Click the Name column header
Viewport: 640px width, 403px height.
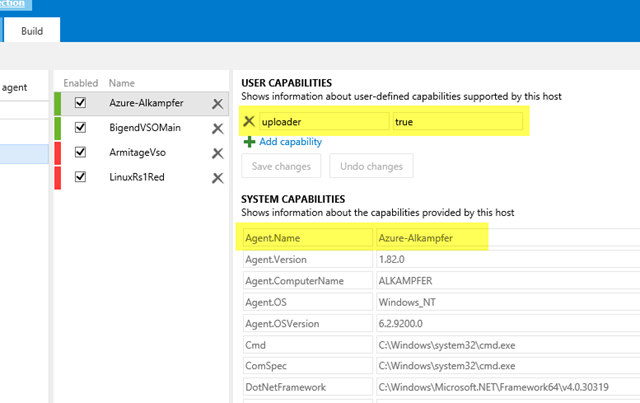121,83
